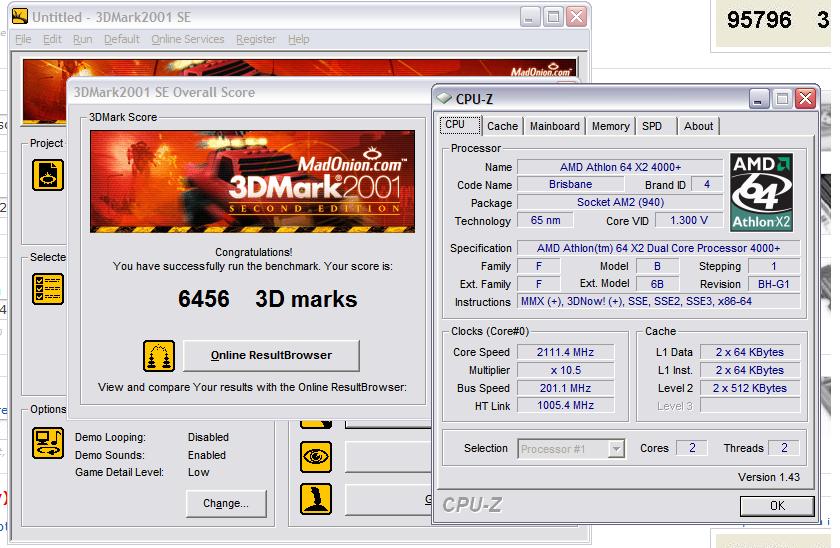This screenshot has width=840, height=548.
Task: Minimize the CPU-Z window
Action: pyautogui.click(x=758, y=99)
